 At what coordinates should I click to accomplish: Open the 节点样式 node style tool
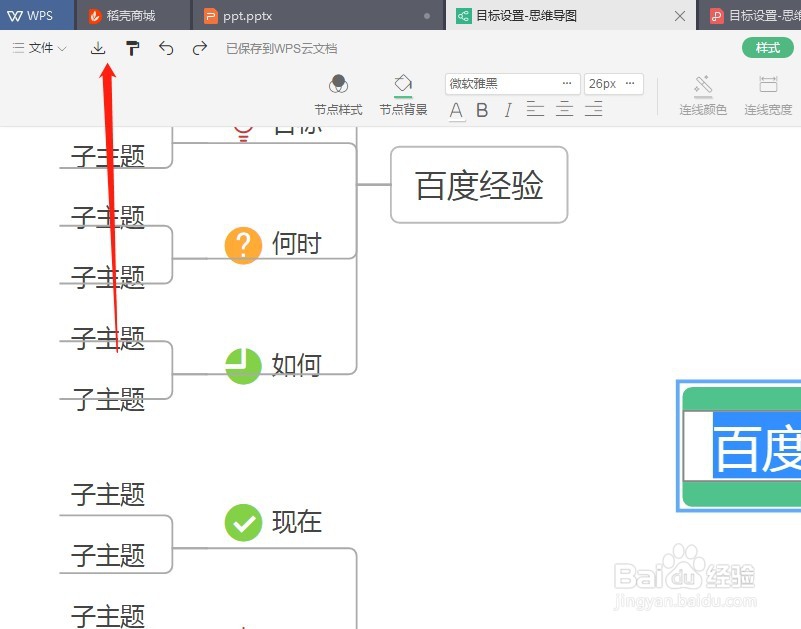tap(338, 95)
